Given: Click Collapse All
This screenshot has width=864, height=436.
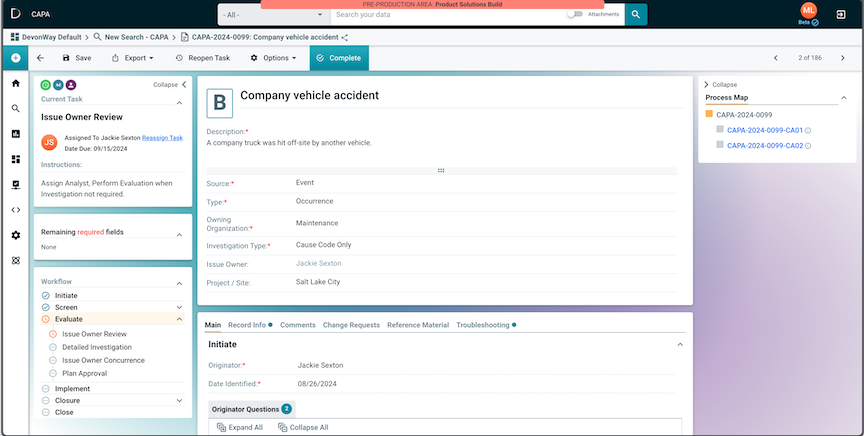Looking at the screenshot, I should (x=303, y=427).
